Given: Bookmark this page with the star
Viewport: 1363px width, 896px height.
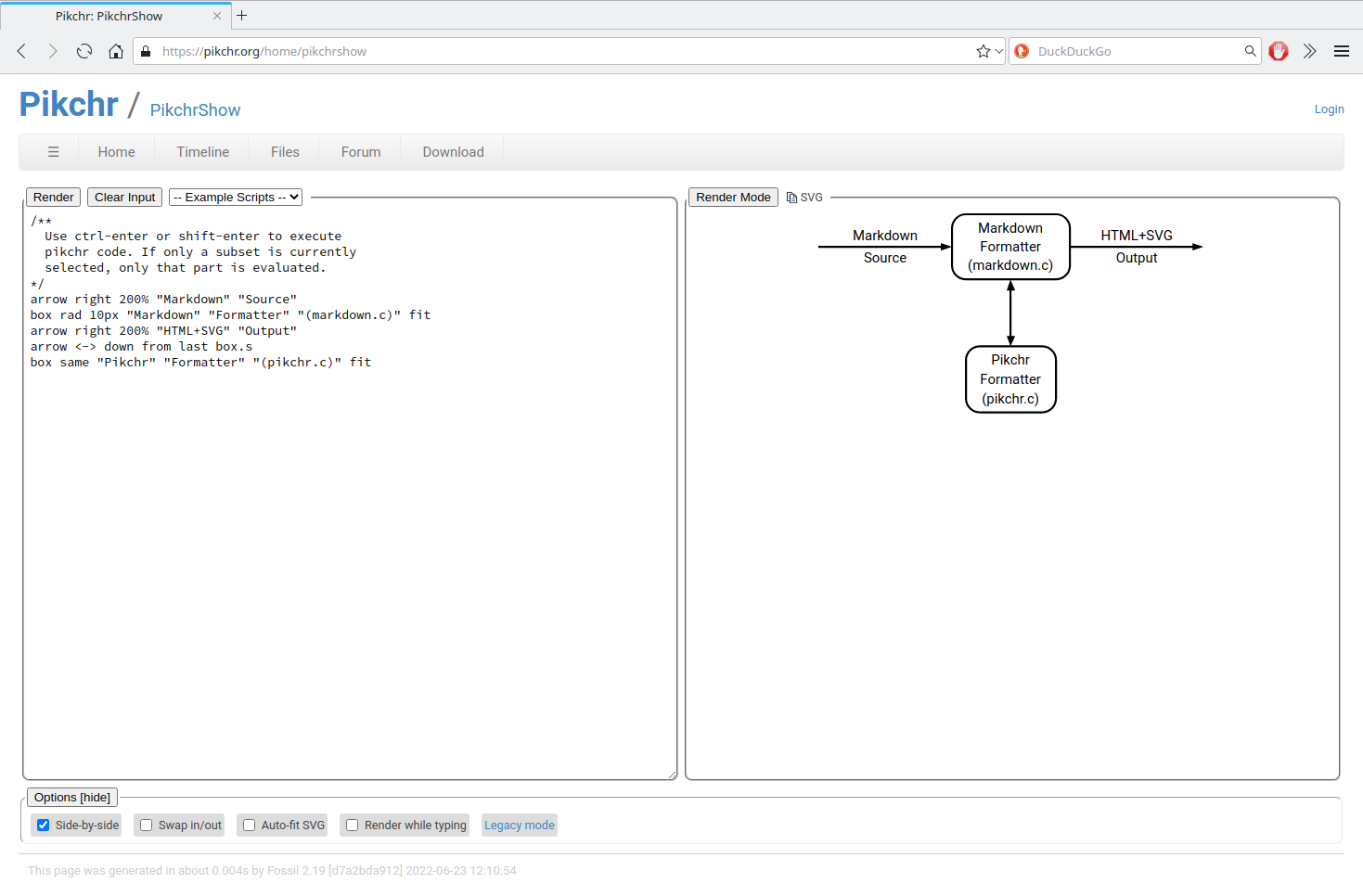Looking at the screenshot, I should tap(983, 51).
